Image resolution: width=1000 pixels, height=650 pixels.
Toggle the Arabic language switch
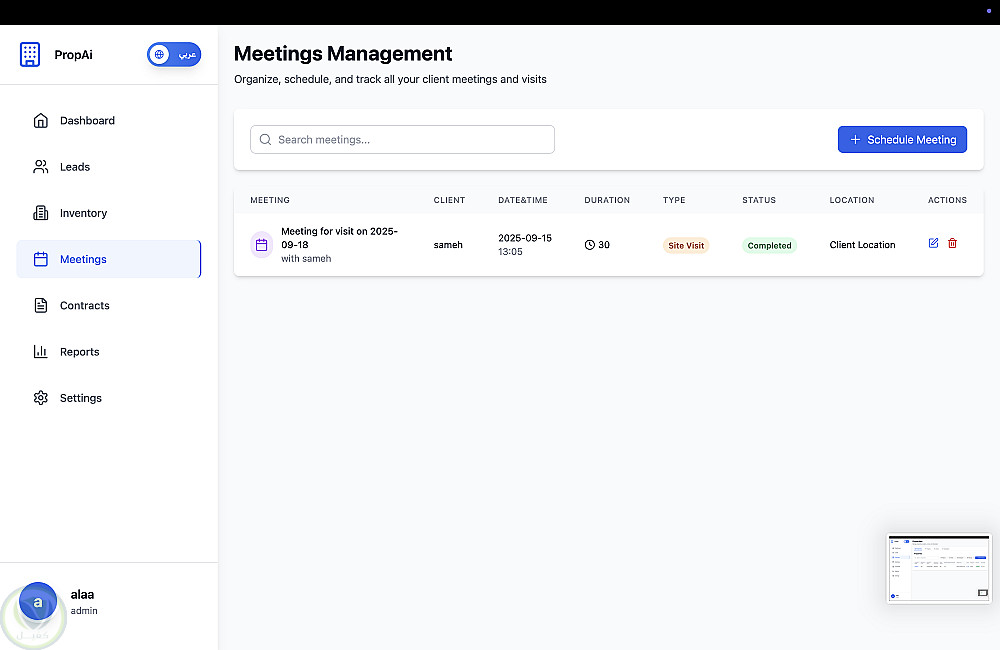click(174, 55)
